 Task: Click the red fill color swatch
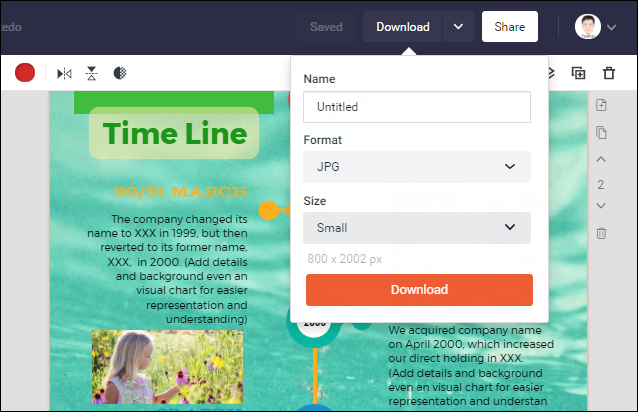pos(25,73)
